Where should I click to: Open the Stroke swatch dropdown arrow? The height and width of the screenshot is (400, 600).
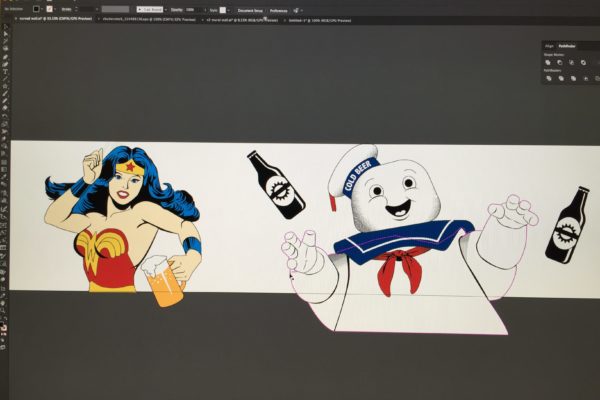click(55, 9)
